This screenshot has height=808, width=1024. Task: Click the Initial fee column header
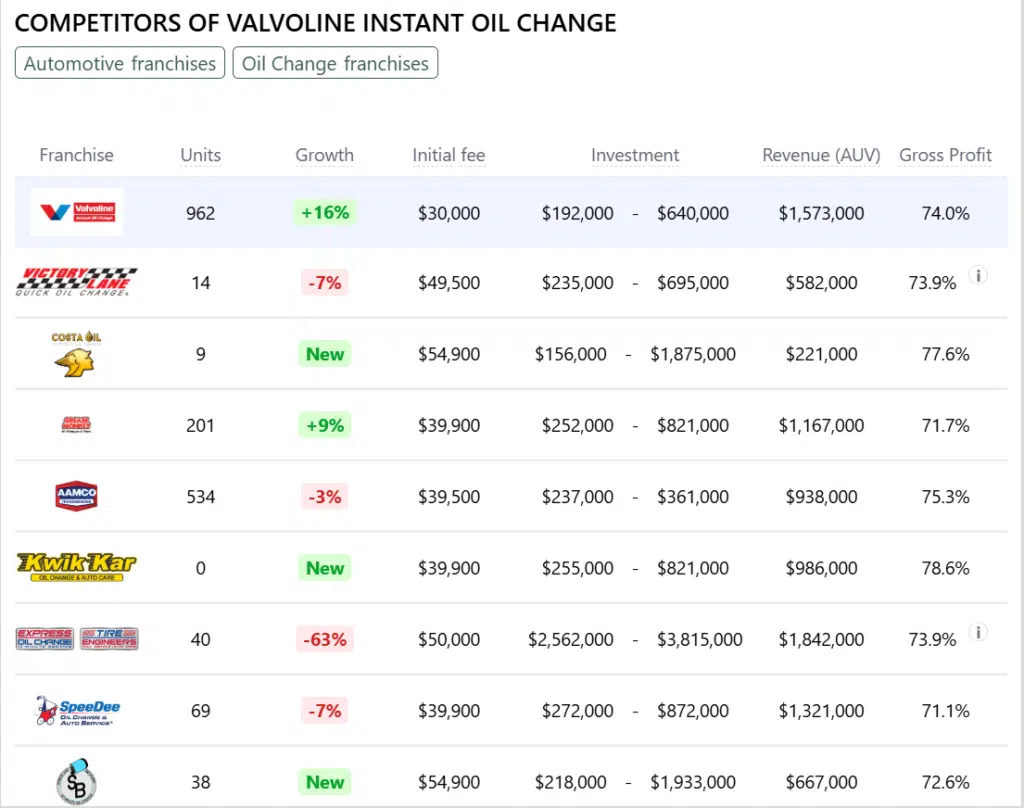click(x=449, y=155)
